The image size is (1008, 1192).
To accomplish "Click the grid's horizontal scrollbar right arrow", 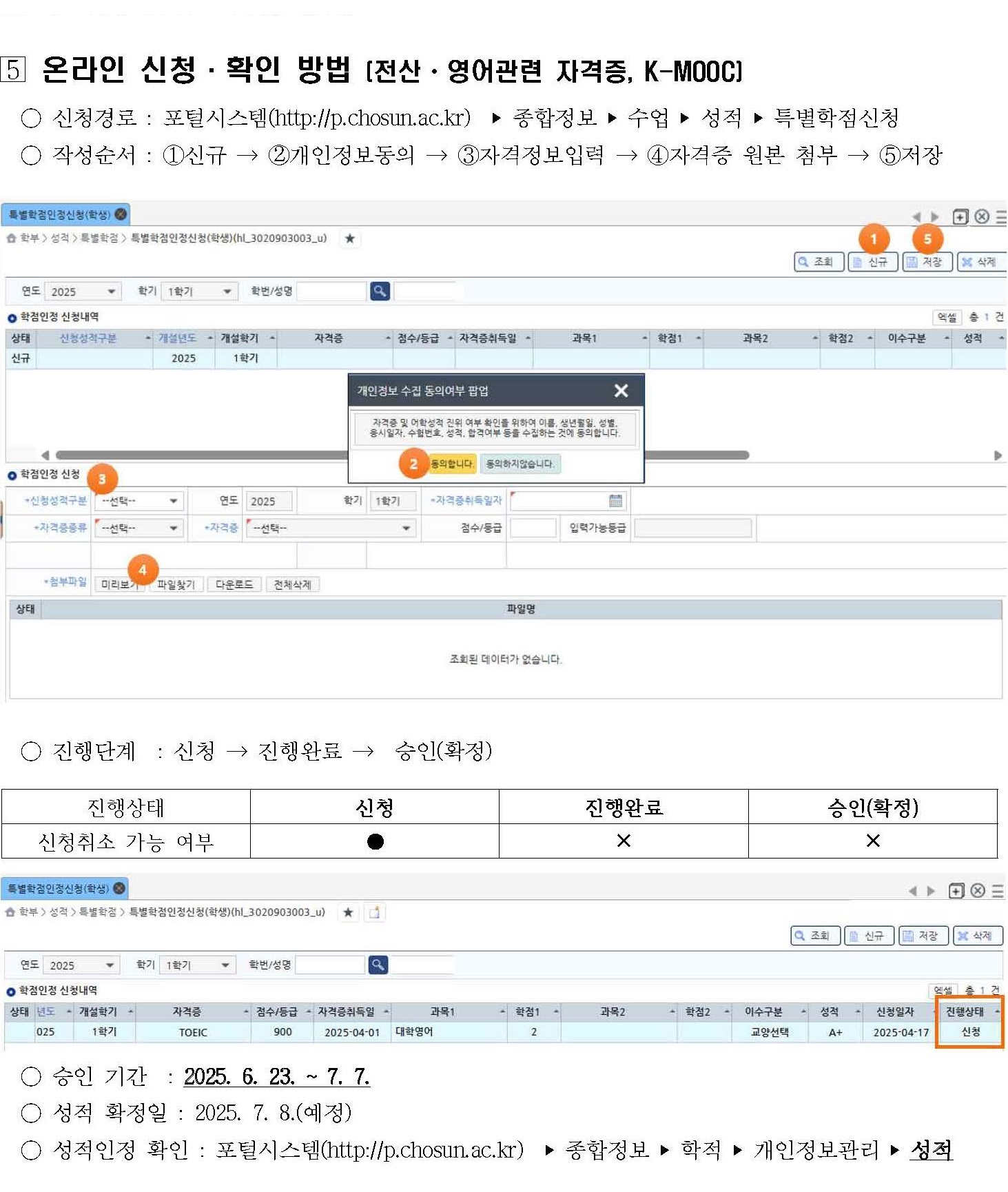I will click(x=997, y=455).
